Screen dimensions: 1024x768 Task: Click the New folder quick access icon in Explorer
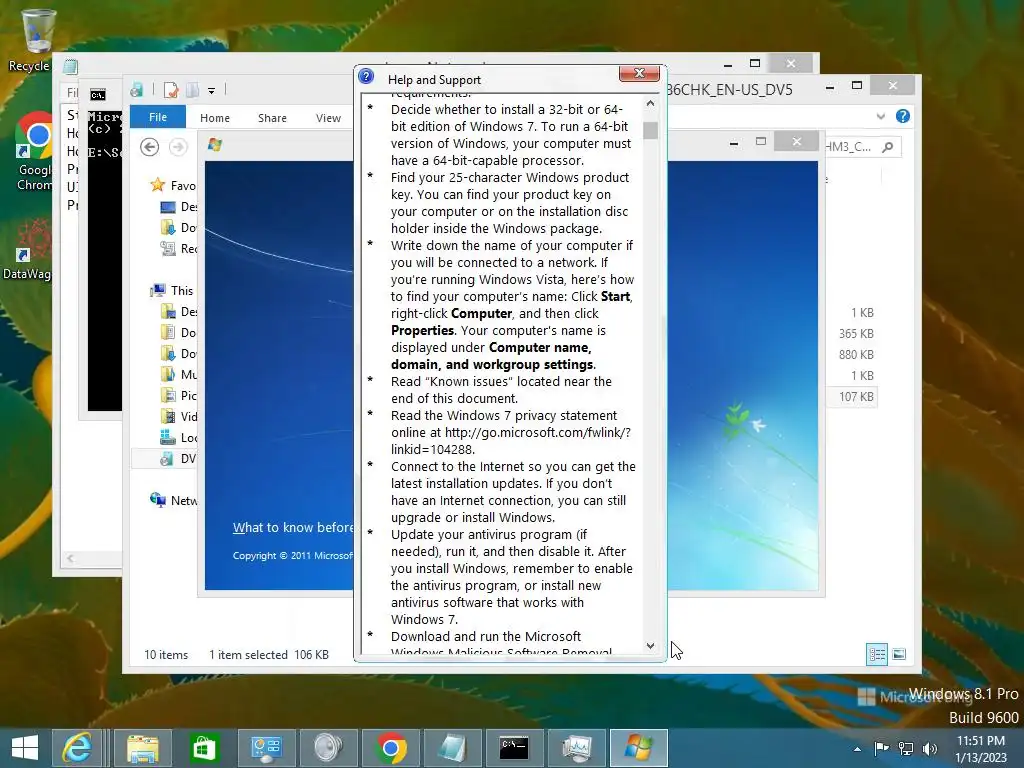[x=193, y=89]
